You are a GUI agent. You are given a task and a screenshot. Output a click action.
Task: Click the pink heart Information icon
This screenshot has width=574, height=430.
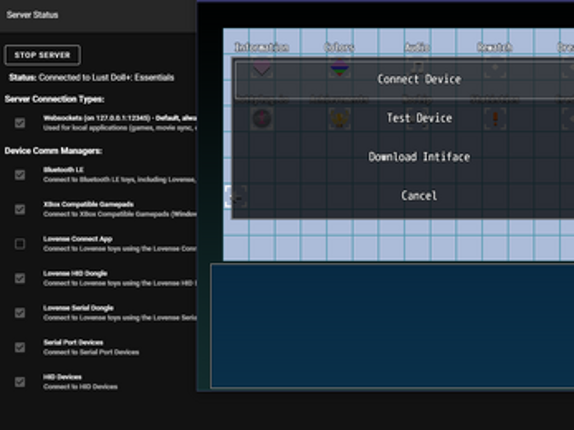tap(262, 68)
